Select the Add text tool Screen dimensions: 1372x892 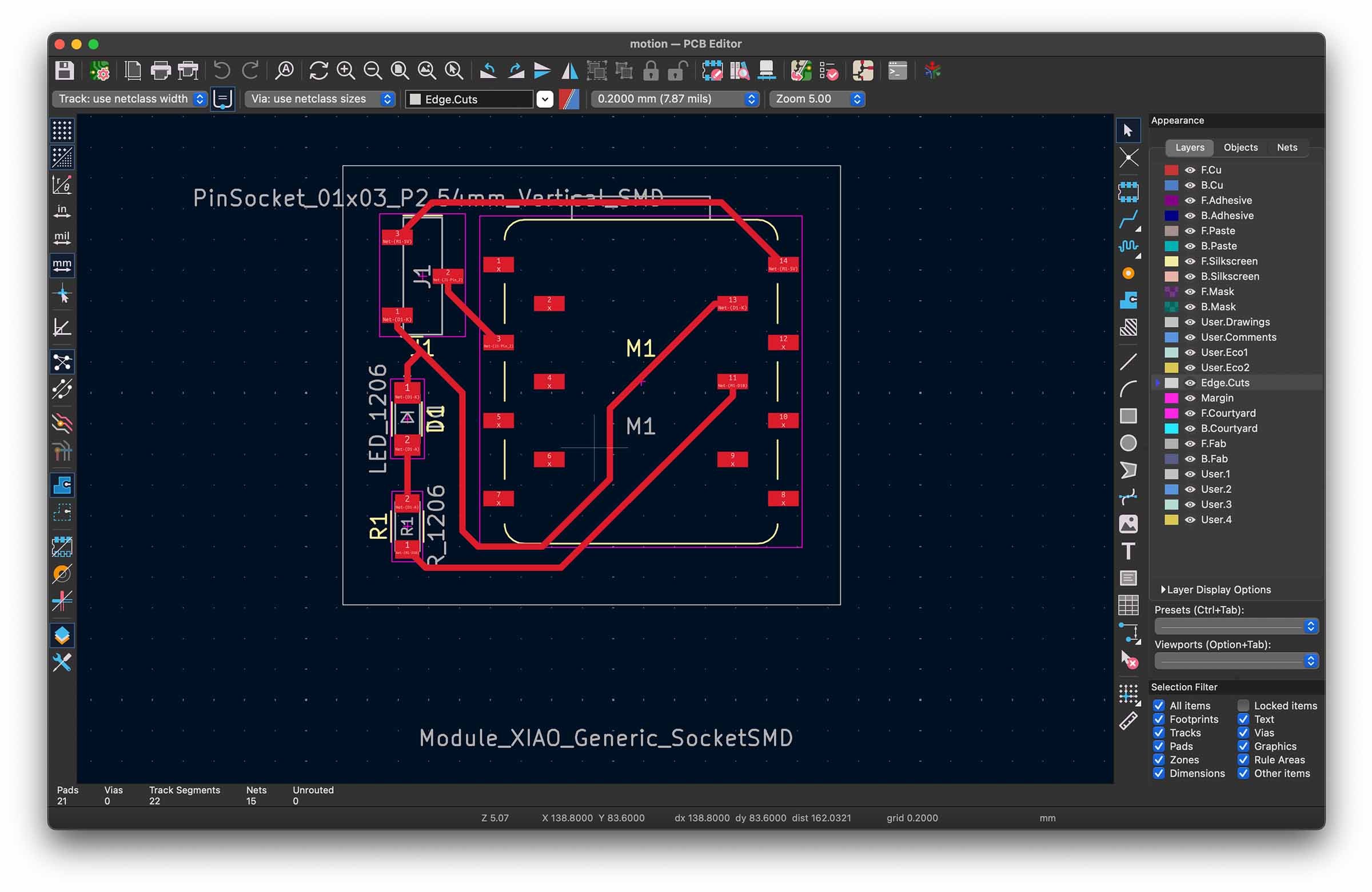pos(1128,551)
